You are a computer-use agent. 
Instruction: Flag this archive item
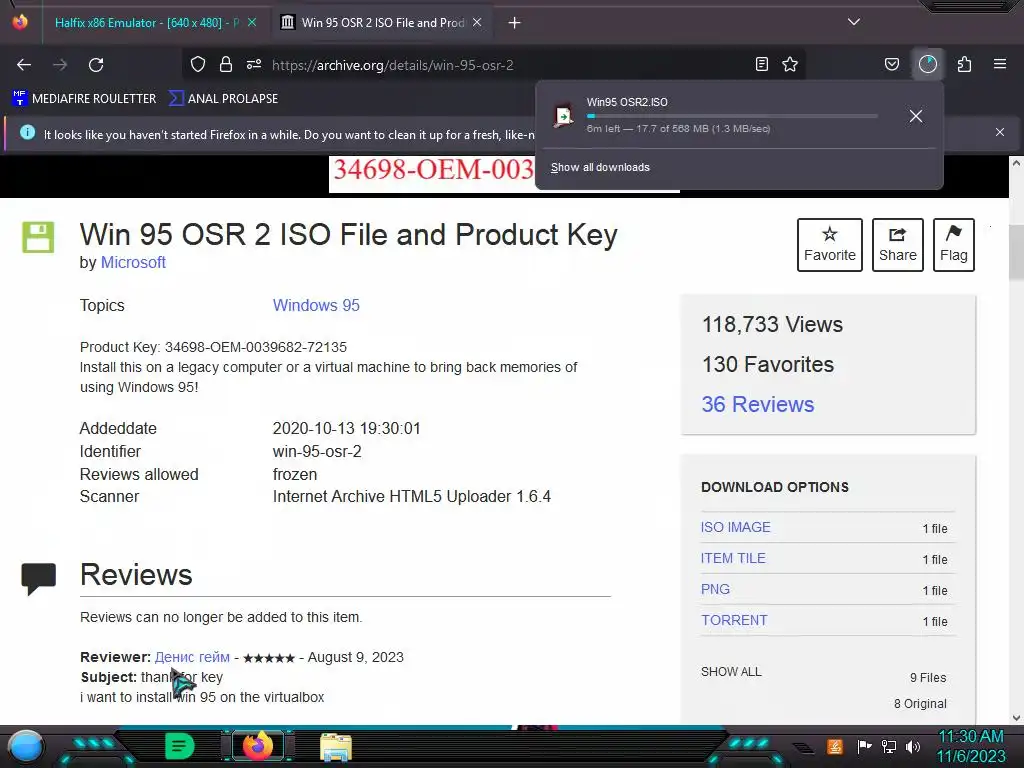coord(953,245)
